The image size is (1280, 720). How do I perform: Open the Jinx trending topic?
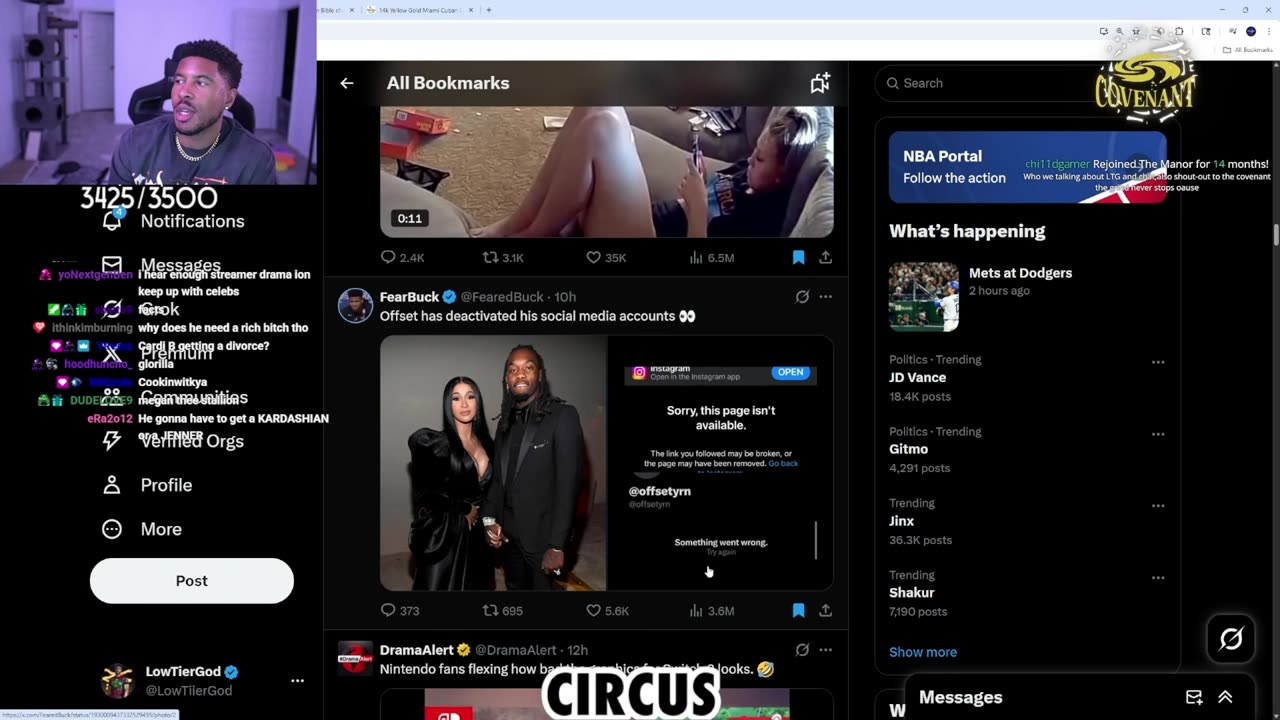pos(901,521)
